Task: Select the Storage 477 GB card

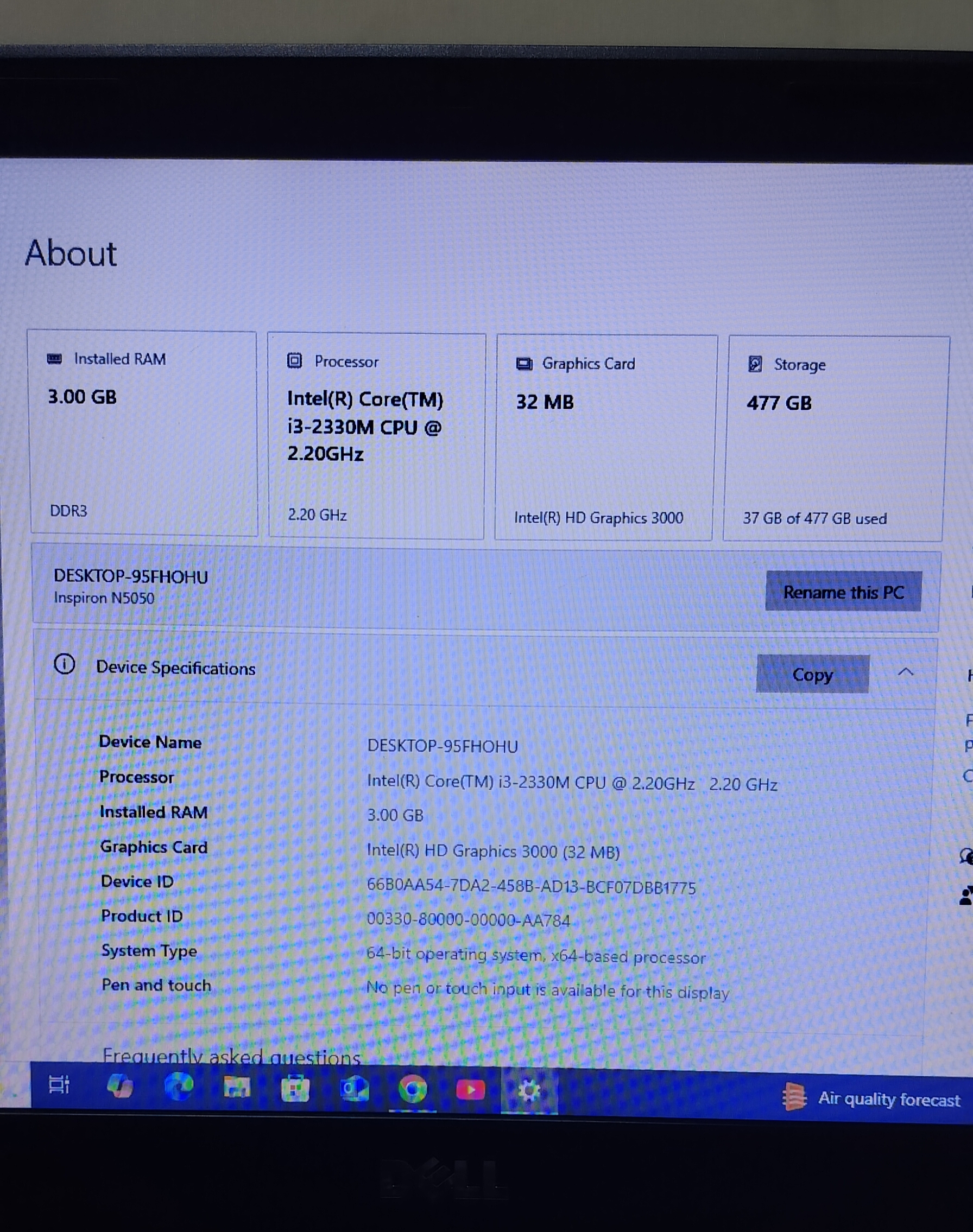Action: (836, 439)
